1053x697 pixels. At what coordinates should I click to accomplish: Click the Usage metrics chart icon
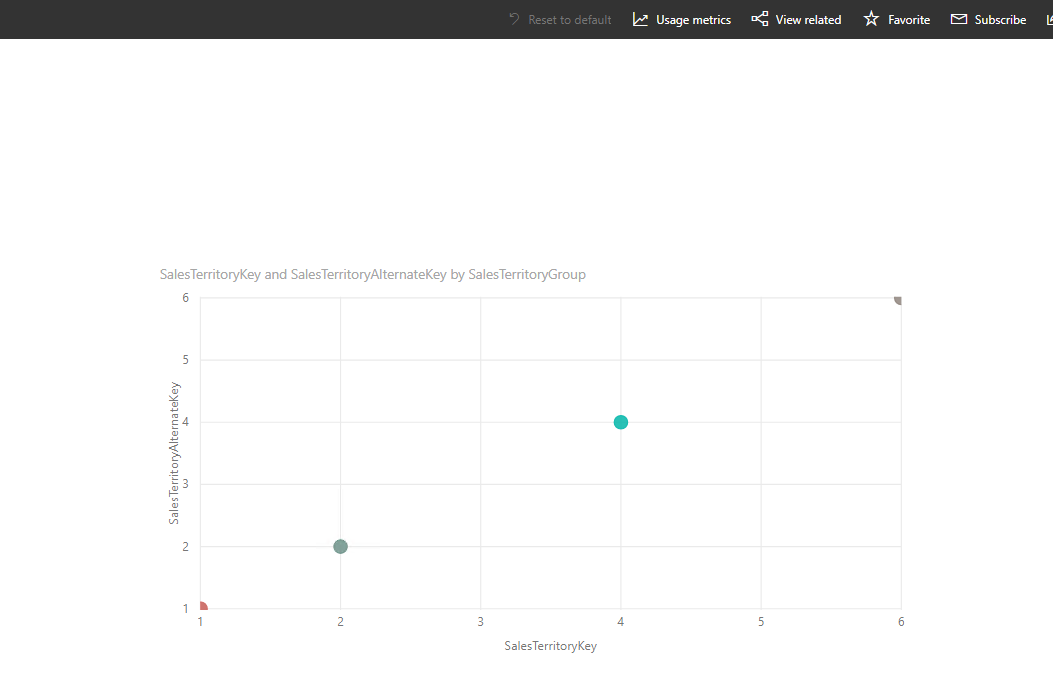click(x=640, y=19)
